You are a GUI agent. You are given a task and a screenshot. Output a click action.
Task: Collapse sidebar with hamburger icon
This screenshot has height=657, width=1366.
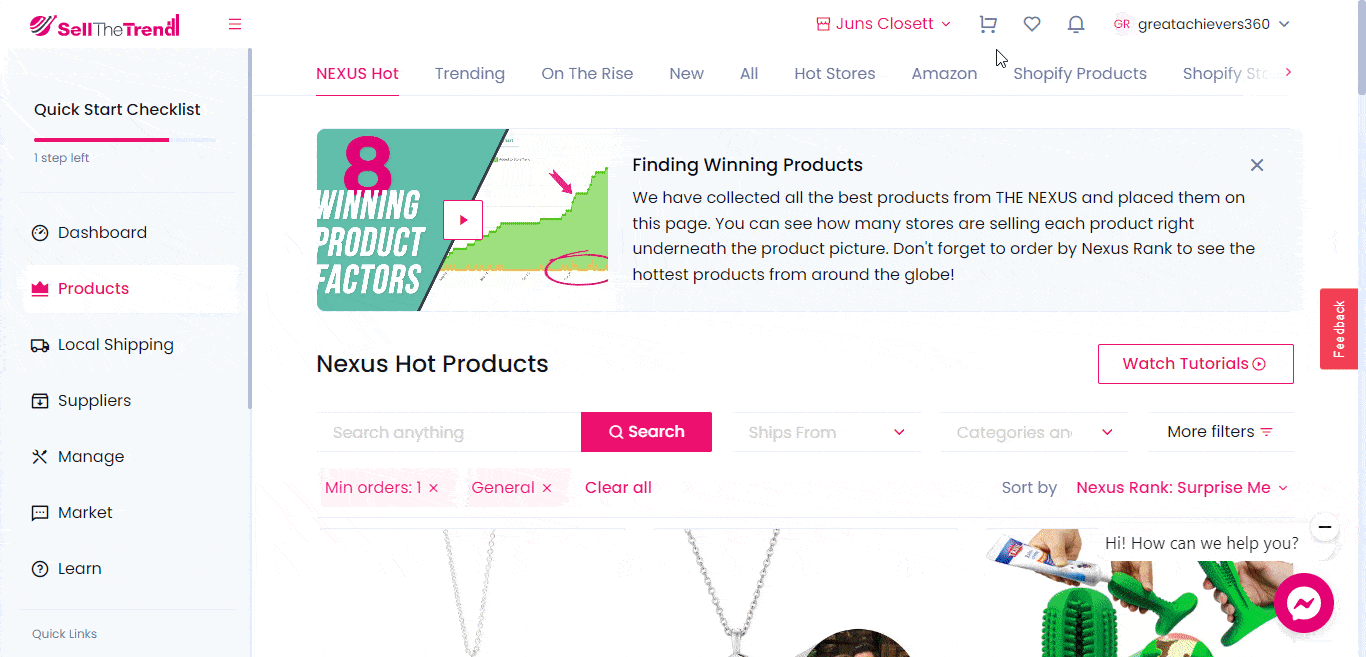(235, 24)
